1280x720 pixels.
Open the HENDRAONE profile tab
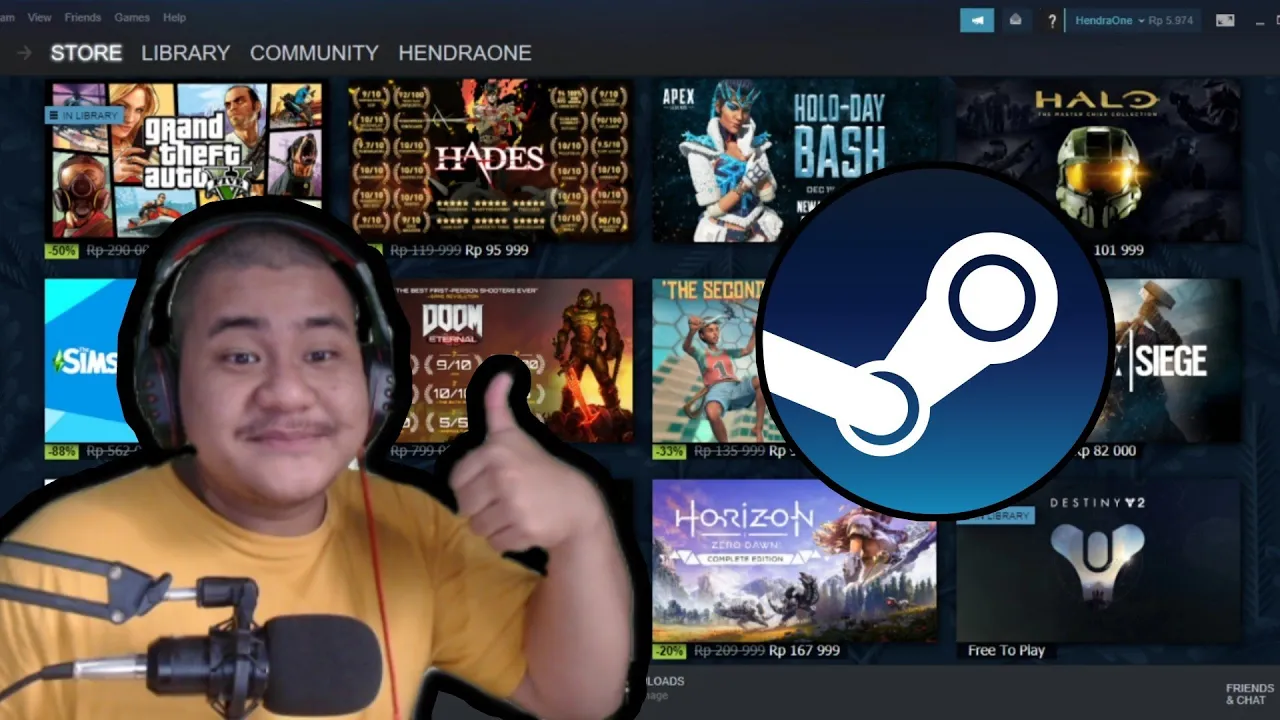465,53
